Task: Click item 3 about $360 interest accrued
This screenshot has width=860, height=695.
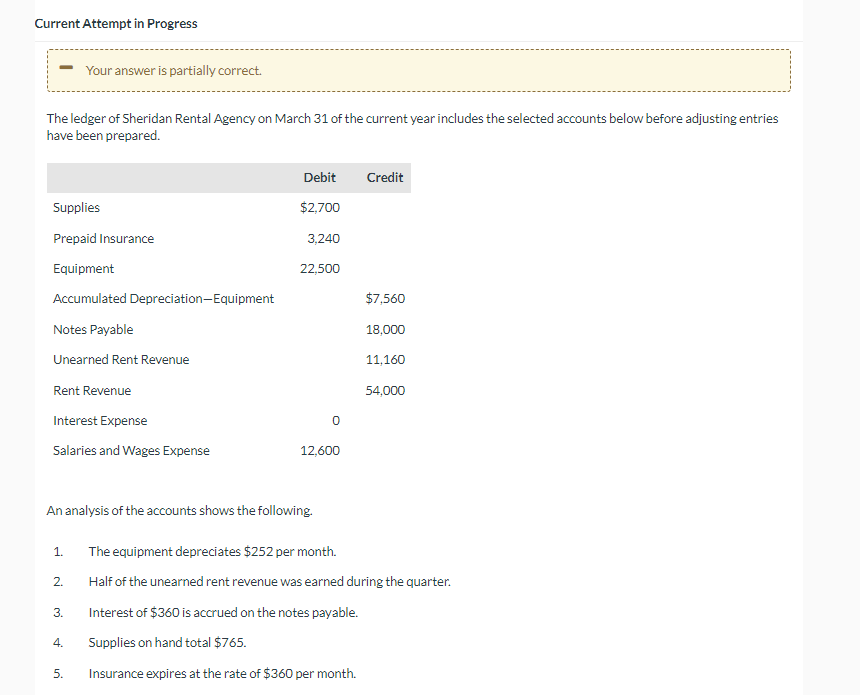Action: tap(223, 613)
